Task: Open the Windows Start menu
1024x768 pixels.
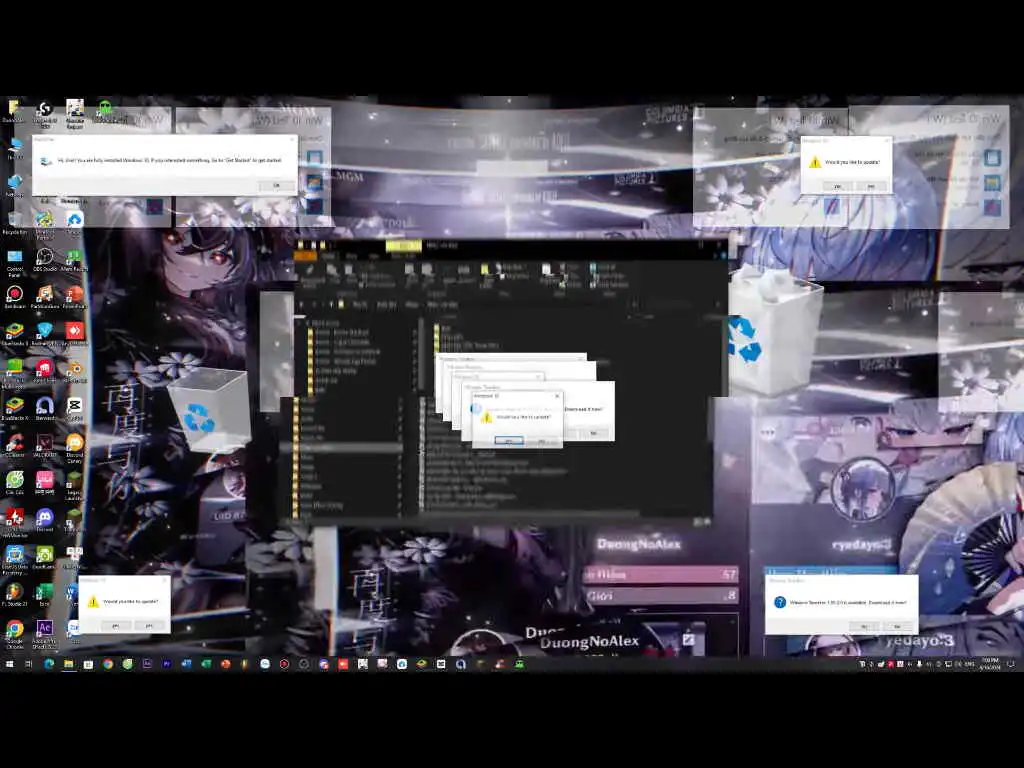Action: pos(9,664)
